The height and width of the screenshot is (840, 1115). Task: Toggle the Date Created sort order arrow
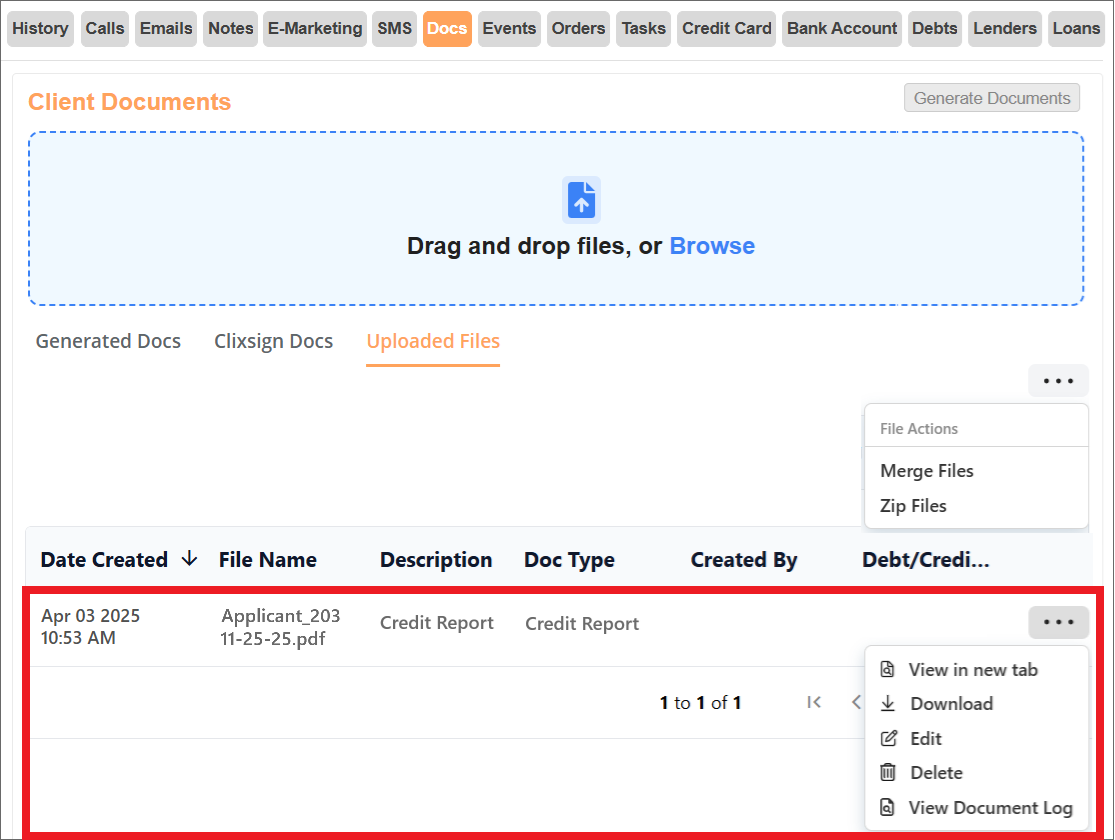[189, 559]
